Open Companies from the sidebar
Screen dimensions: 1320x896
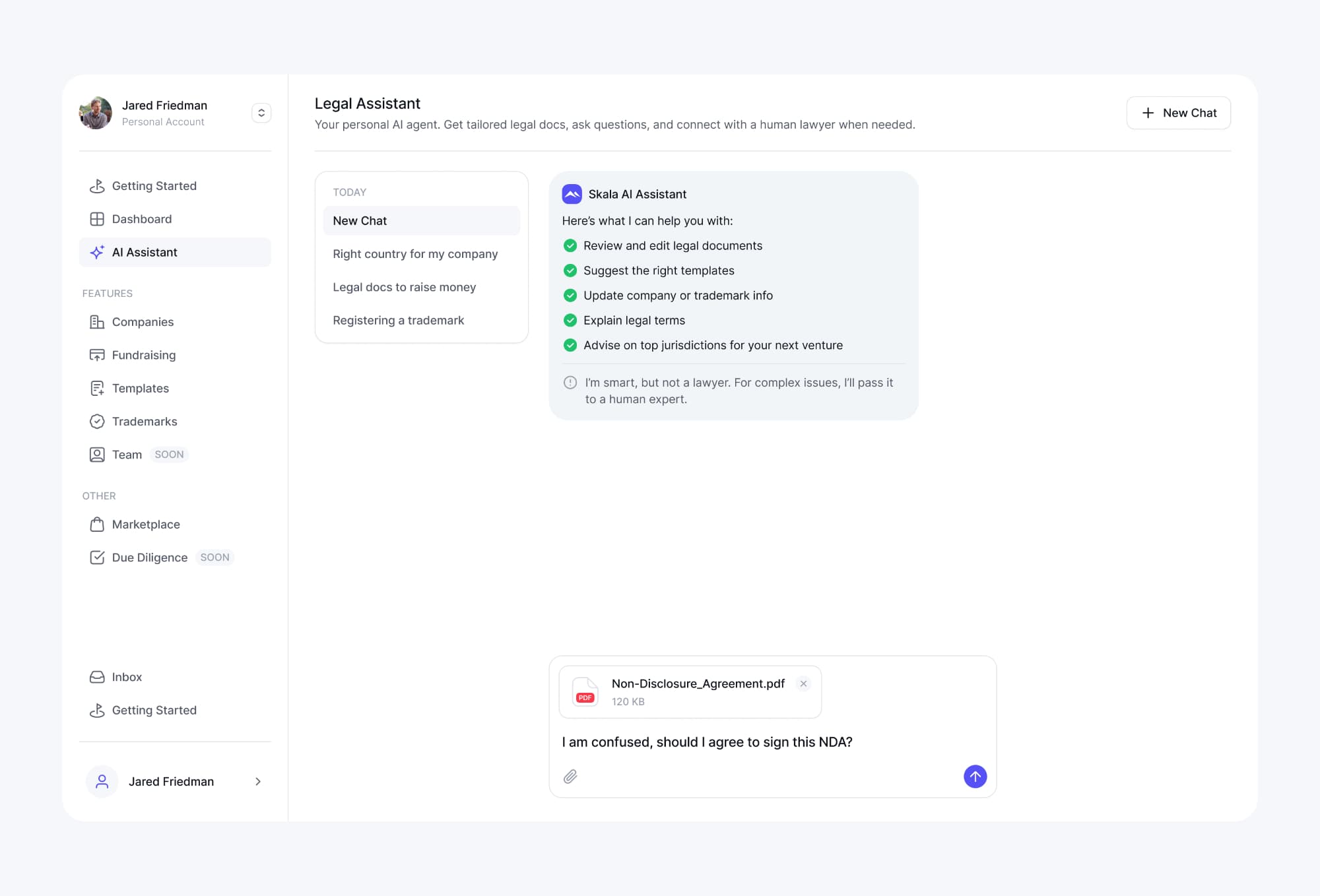point(143,322)
